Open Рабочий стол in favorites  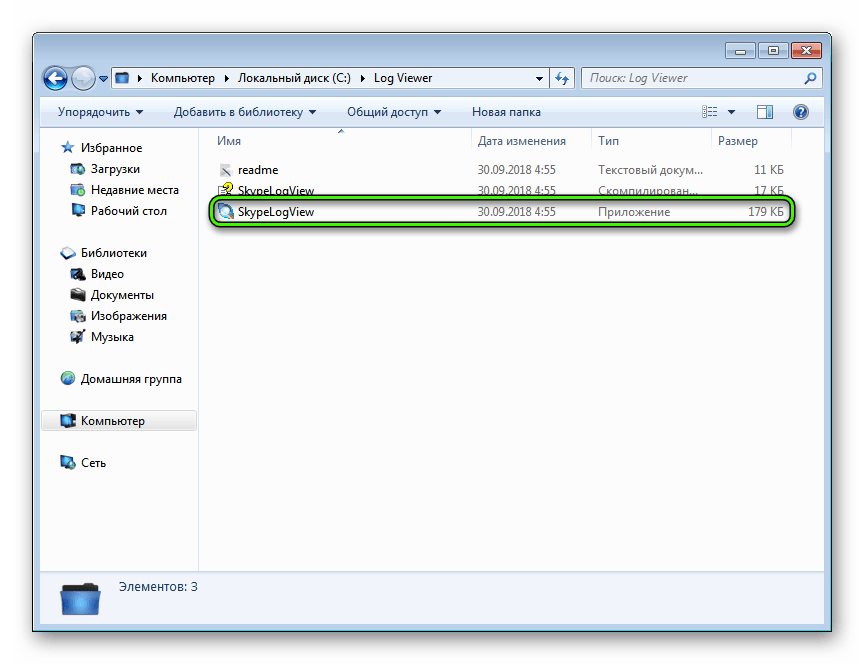click(128, 210)
